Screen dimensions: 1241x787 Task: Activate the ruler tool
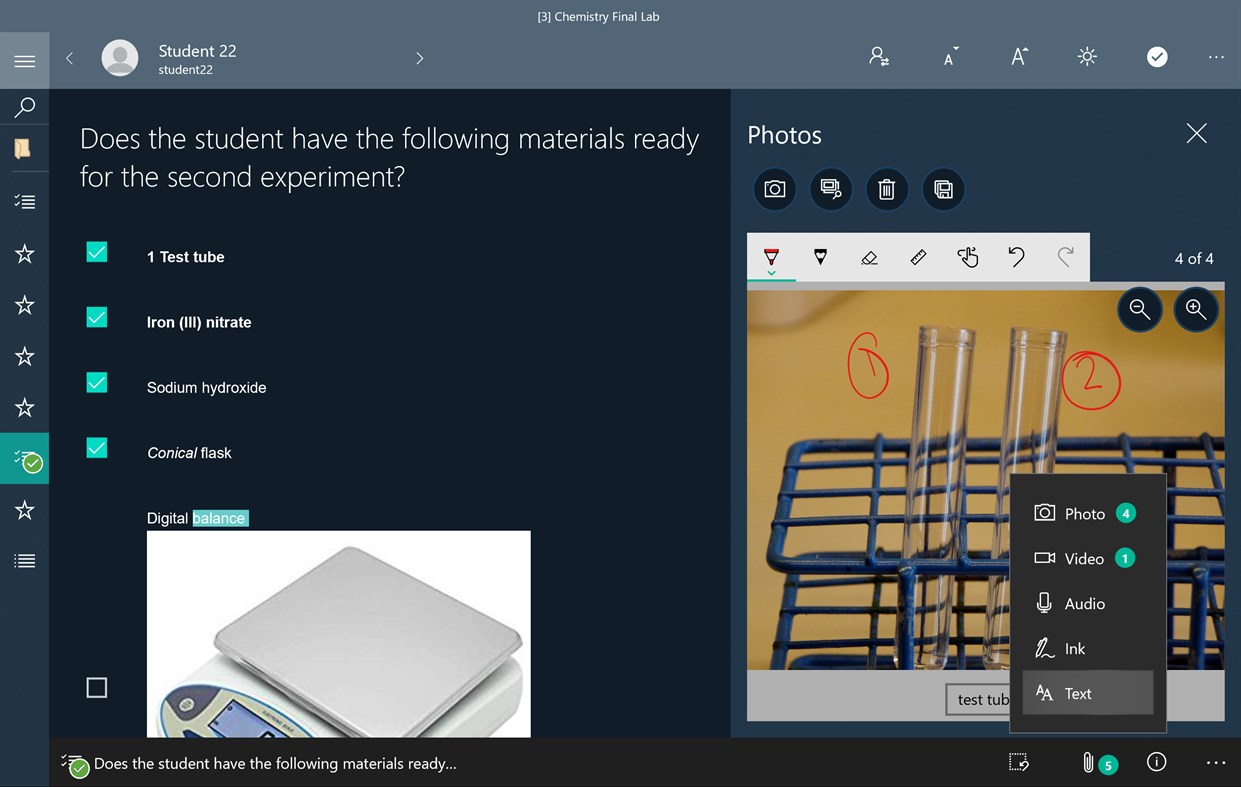(918, 257)
